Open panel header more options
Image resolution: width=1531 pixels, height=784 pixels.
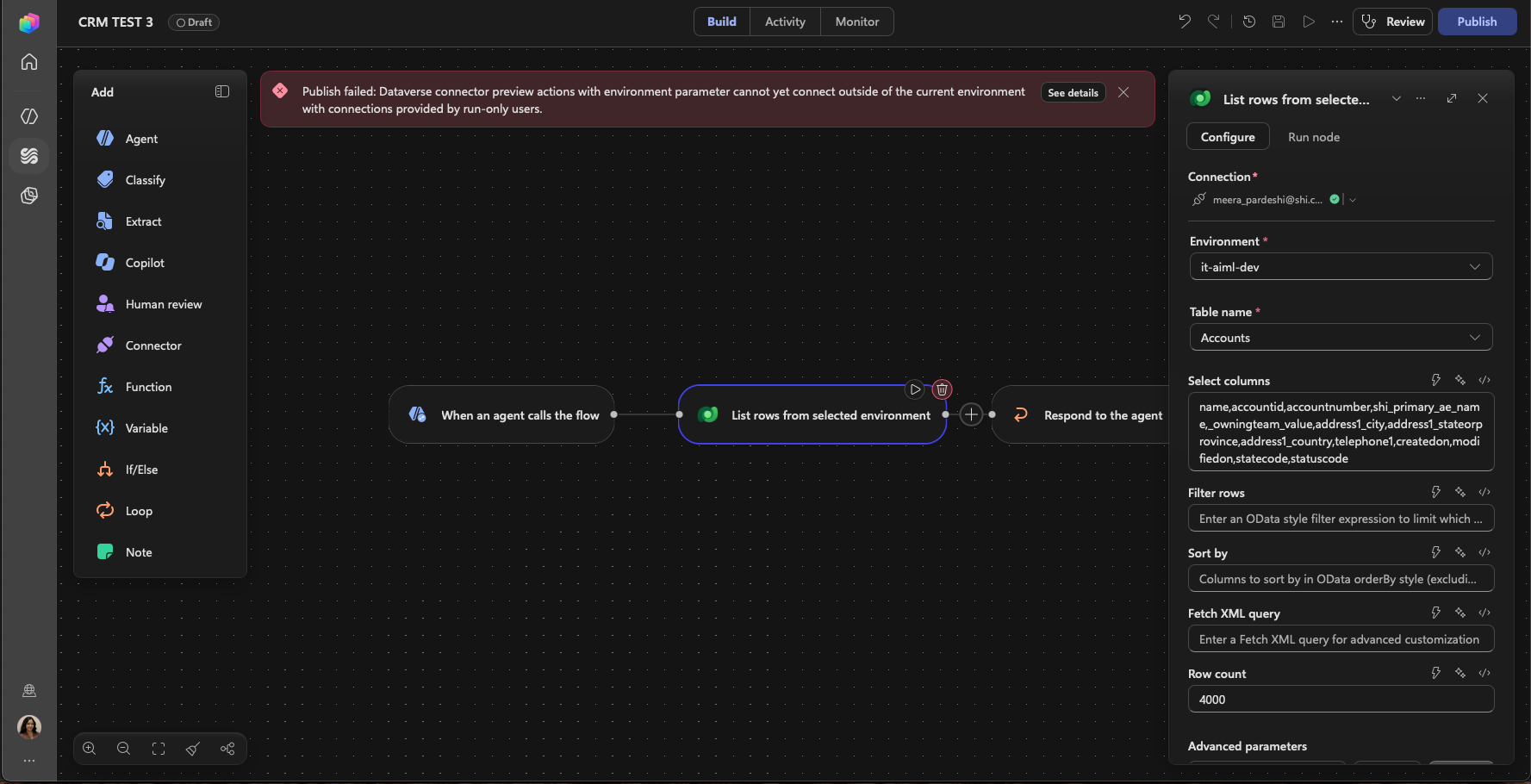click(x=1421, y=98)
